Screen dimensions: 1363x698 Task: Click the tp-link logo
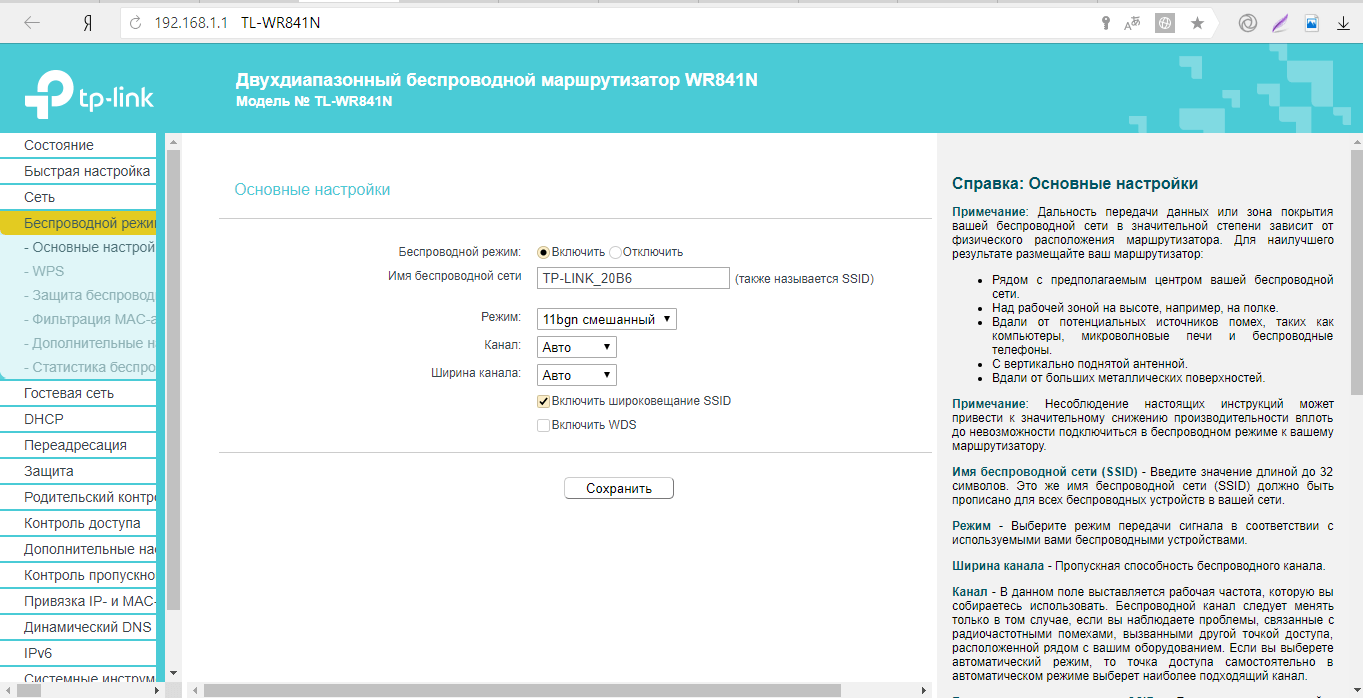89,96
